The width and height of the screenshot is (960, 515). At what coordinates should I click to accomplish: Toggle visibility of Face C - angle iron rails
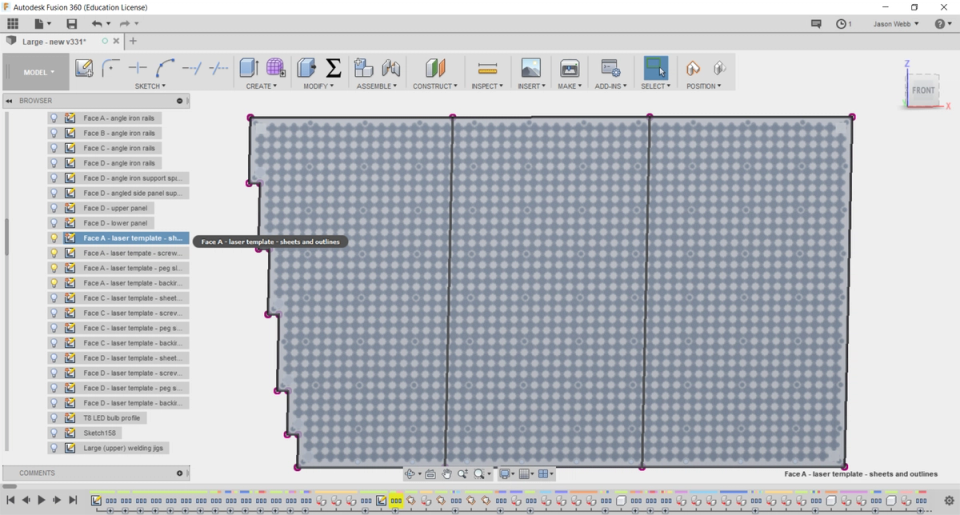54,148
